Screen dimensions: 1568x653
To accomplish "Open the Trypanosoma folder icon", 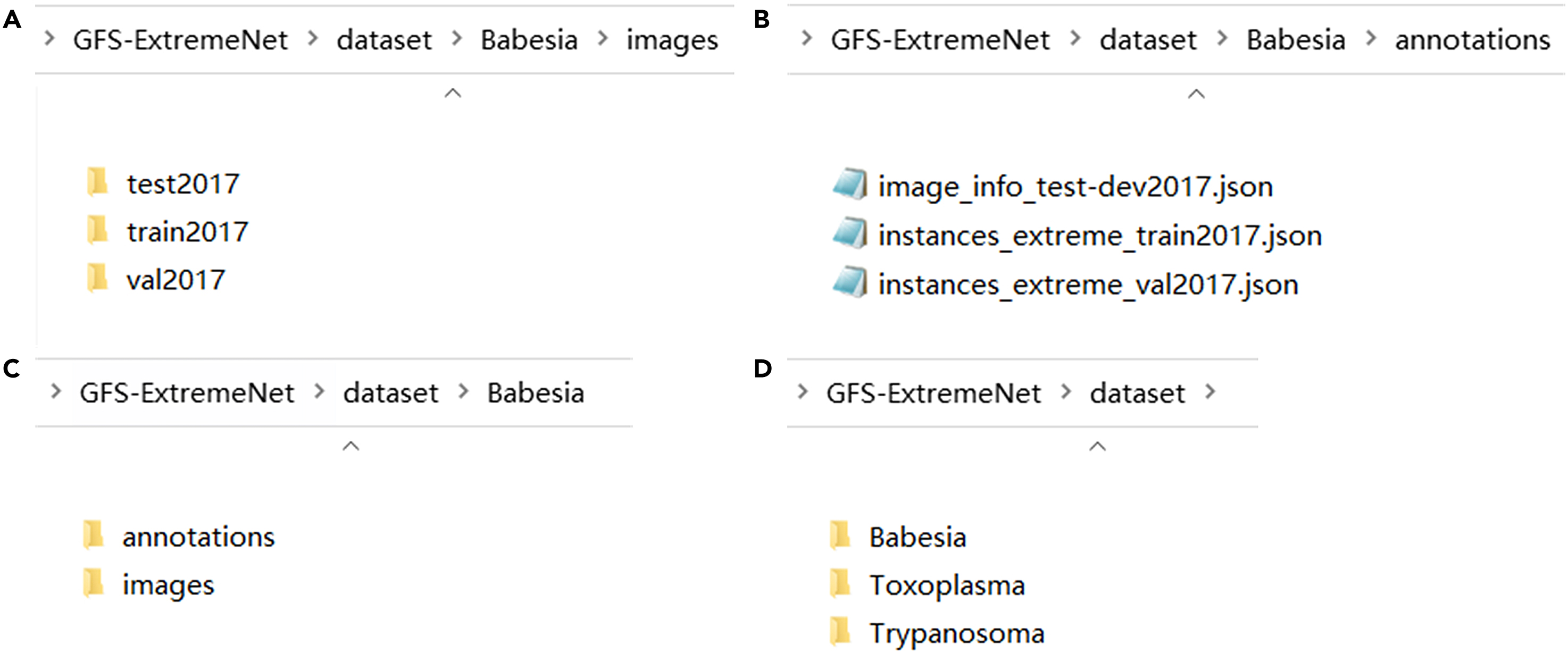I will coord(840,632).
